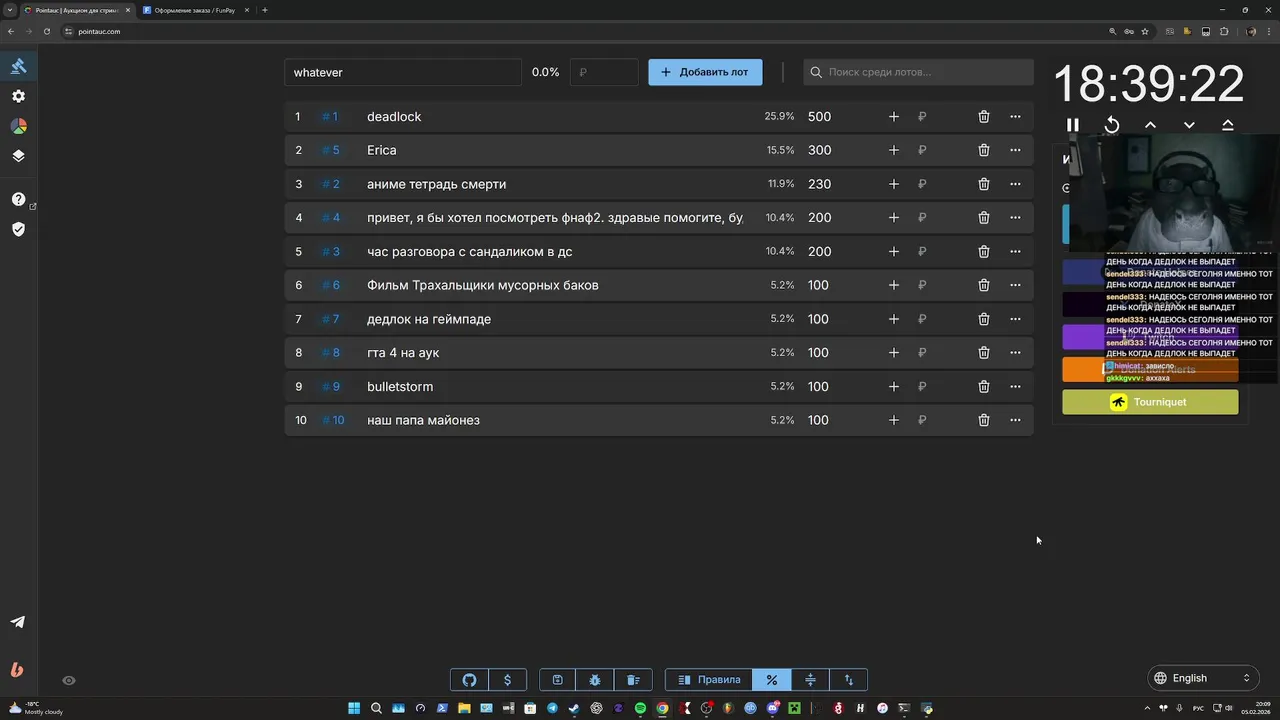Click the Tourniquet integration button
The image size is (1280, 720).
click(1150, 402)
